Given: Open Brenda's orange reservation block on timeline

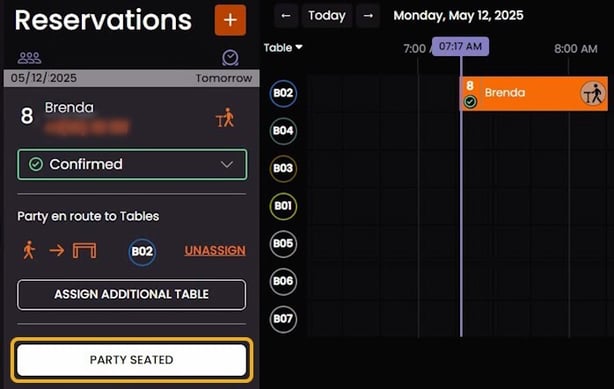Looking at the screenshot, I should (x=533, y=94).
